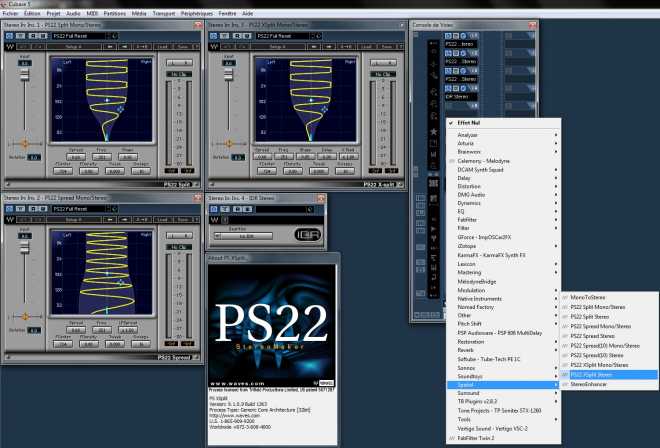Viewport: 660px width, 448px height.
Task: Open the Fichier menu
Action: (10, 13)
